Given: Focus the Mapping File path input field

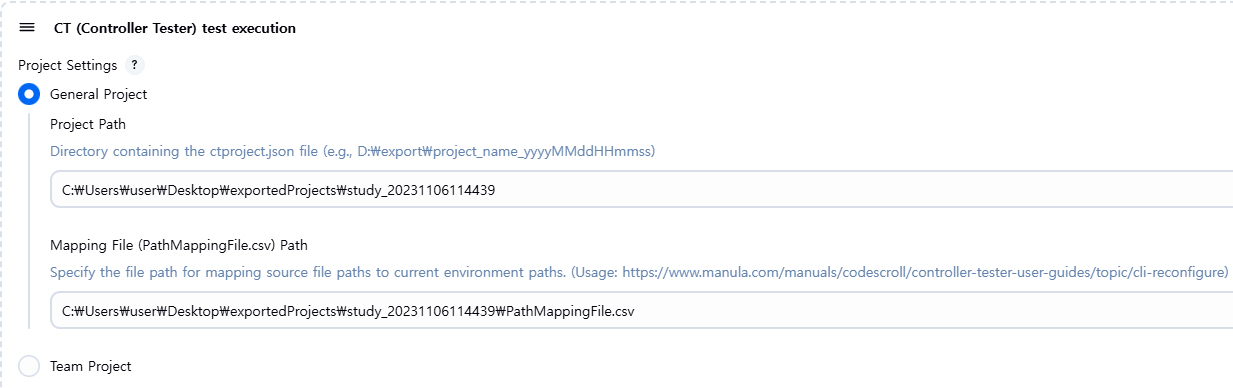Looking at the screenshot, I should point(641,311).
